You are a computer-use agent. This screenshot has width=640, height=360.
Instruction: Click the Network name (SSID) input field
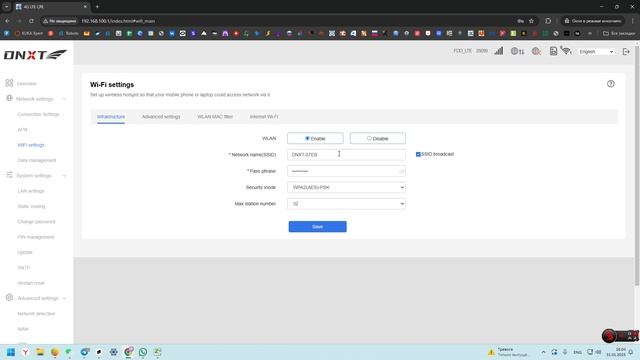tap(346, 155)
